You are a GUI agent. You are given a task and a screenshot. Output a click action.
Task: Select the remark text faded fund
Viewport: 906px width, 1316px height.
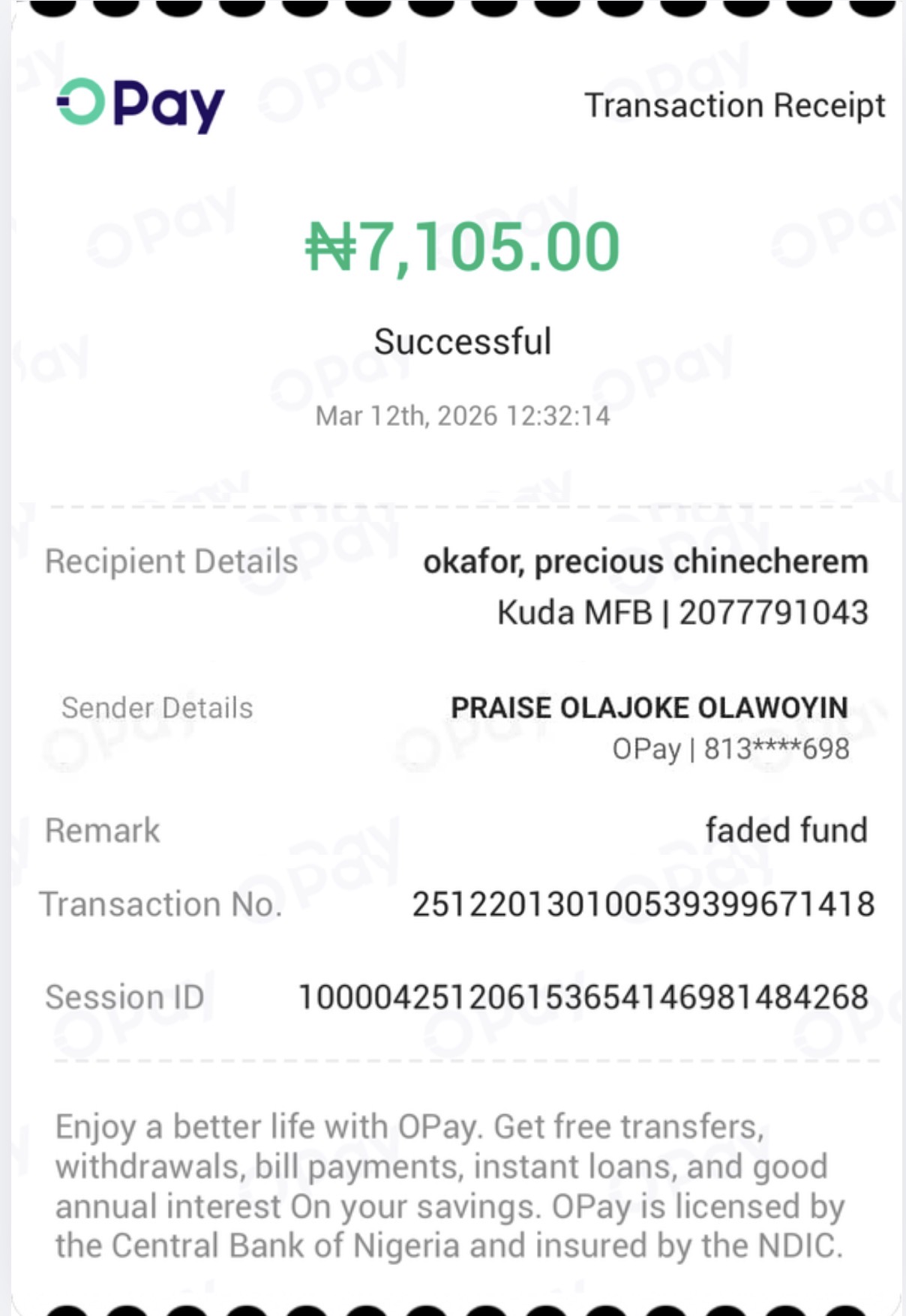point(786,831)
